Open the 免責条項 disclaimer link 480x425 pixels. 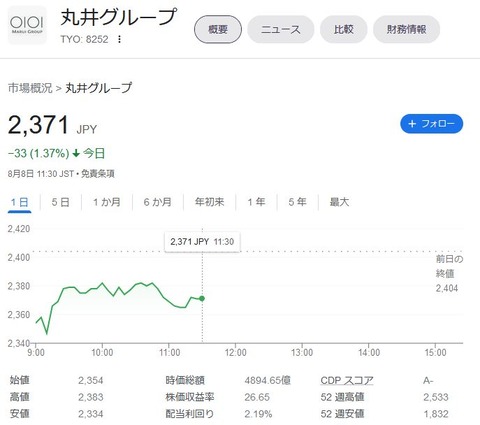pyautogui.click(x=98, y=174)
